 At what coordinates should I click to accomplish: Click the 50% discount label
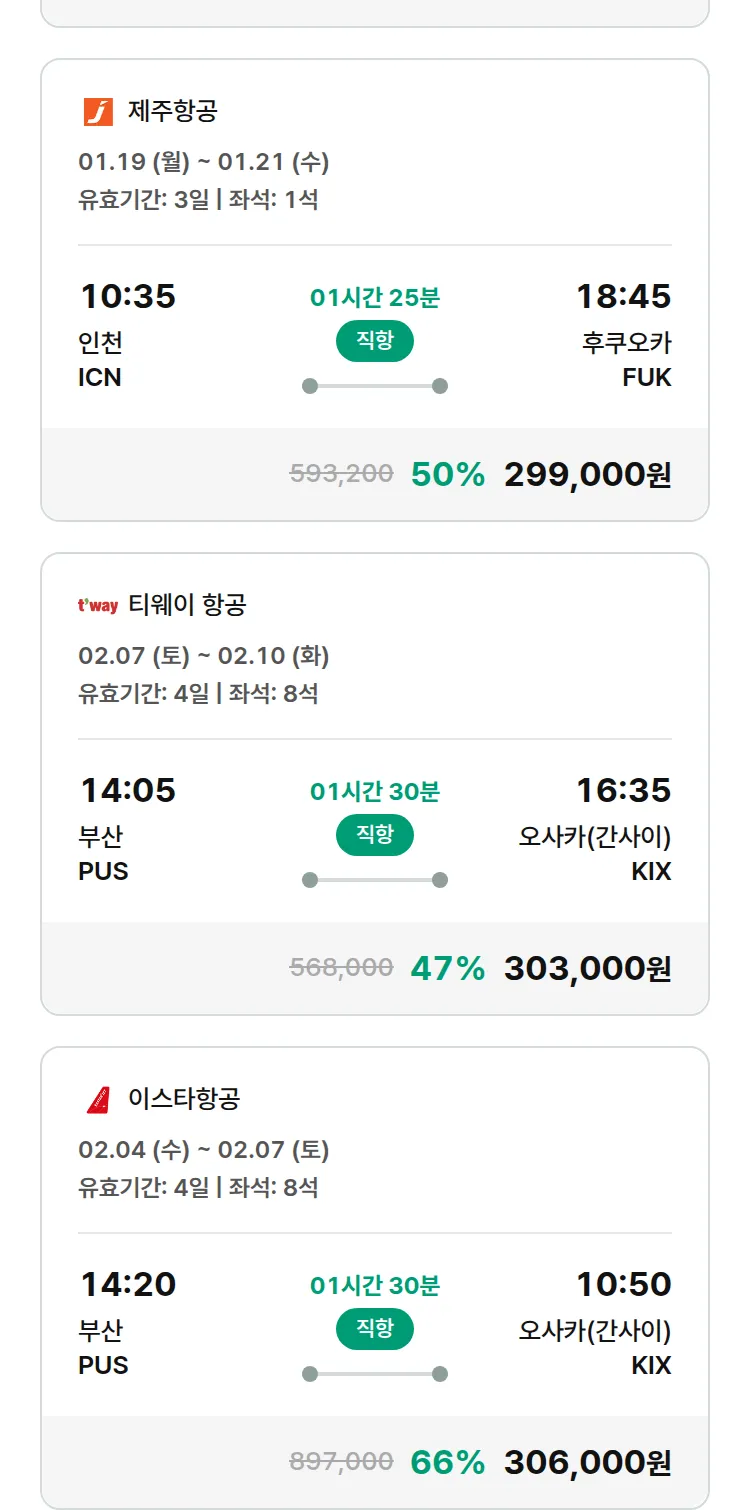pos(447,474)
